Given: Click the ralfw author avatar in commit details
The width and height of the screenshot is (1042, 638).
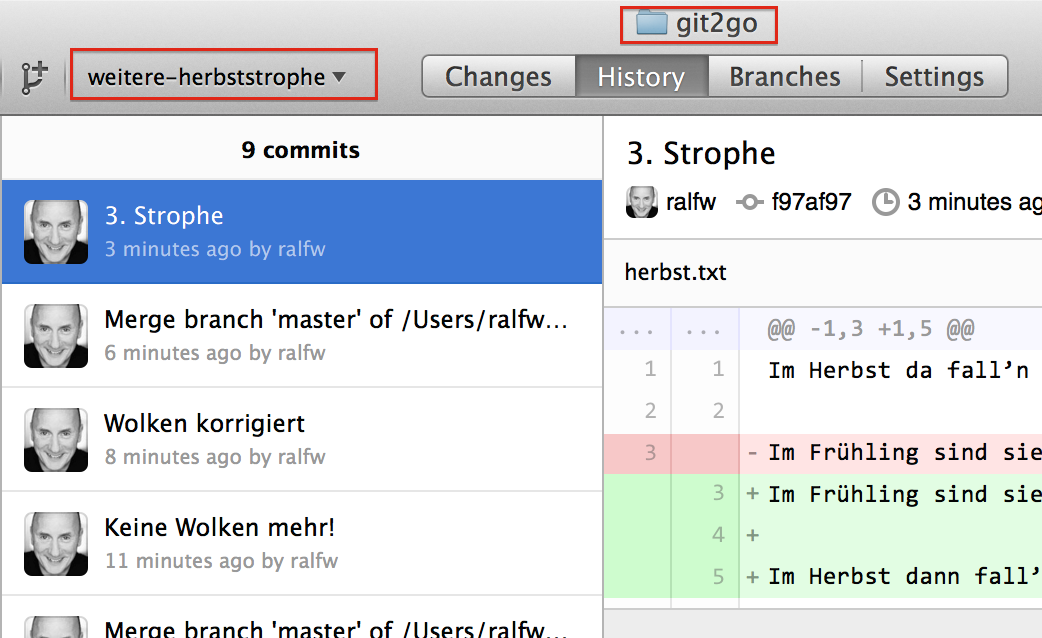Looking at the screenshot, I should pos(641,202).
